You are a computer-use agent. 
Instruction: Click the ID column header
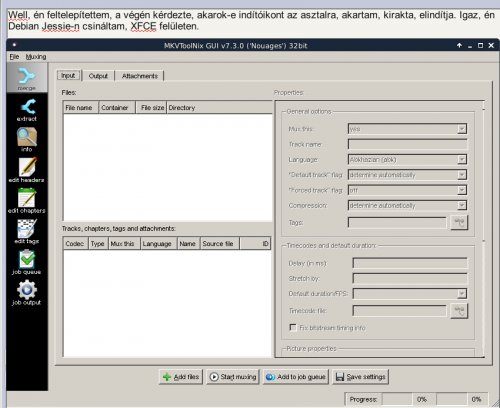click(x=255, y=244)
